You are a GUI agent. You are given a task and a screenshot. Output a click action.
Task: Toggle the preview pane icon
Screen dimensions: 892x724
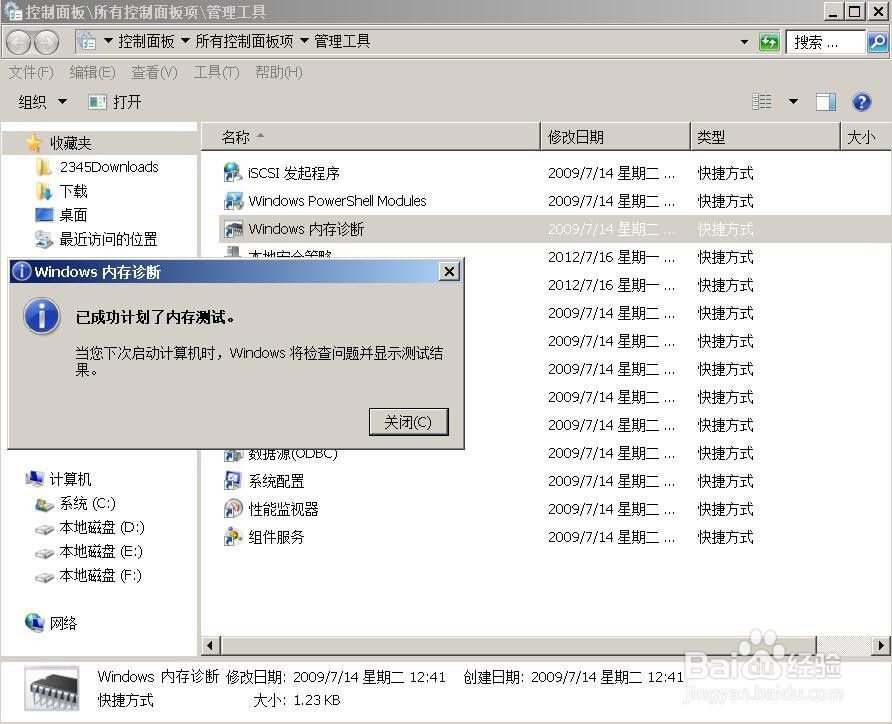pyautogui.click(x=825, y=102)
